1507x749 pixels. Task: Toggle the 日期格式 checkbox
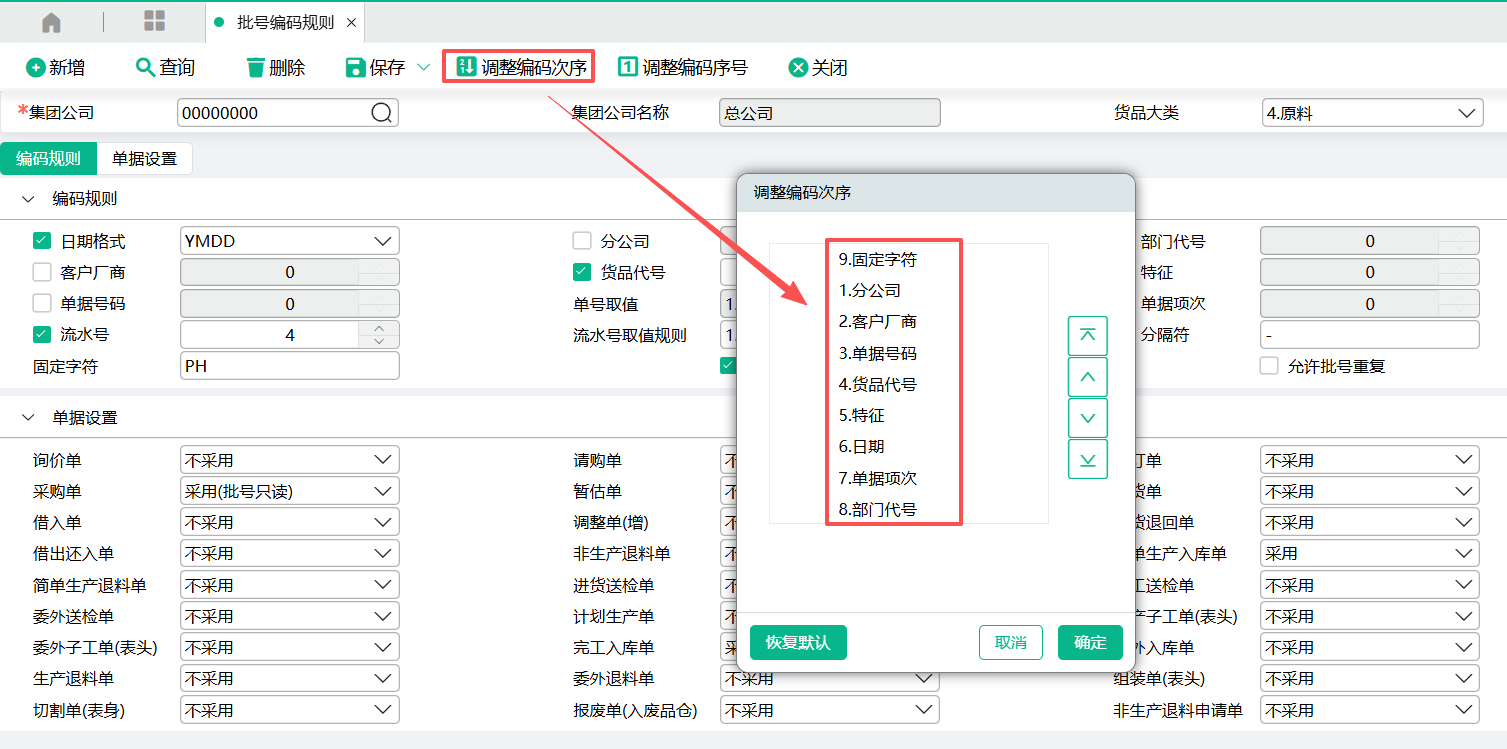point(42,241)
